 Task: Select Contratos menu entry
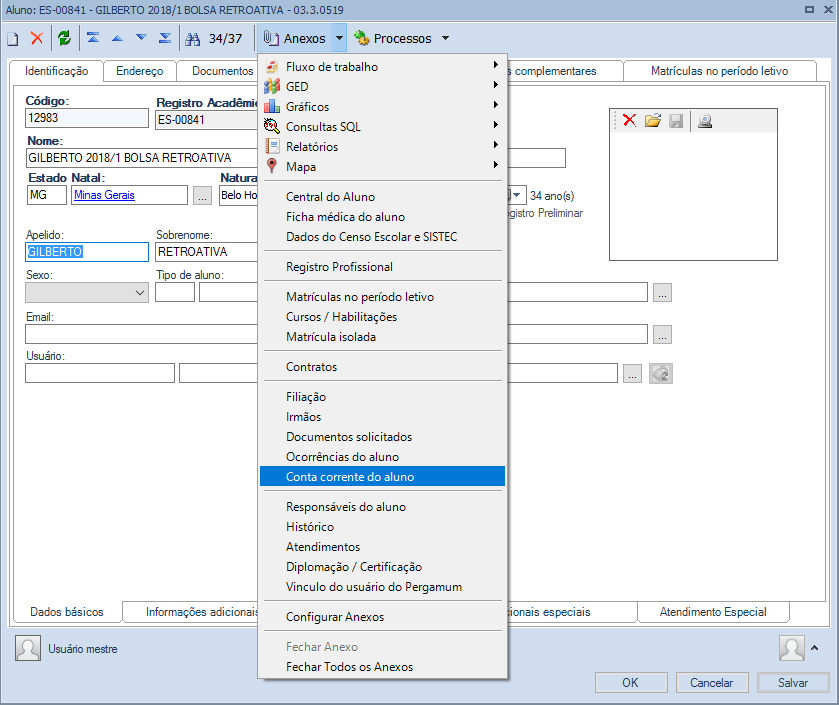(383, 367)
